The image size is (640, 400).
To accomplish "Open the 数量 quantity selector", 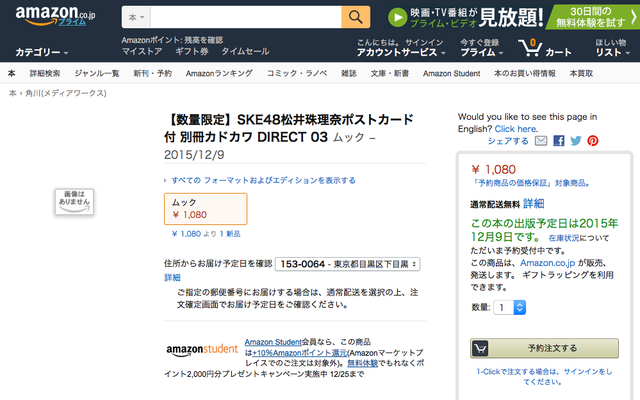I will pos(509,307).
